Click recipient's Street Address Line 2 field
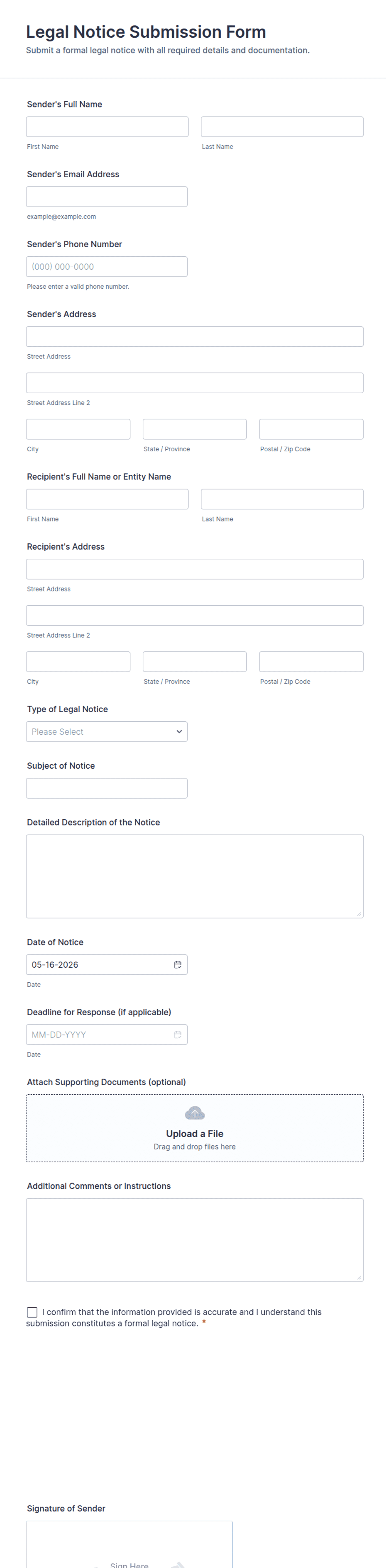This screenshot has height=1568, width=386. coord(195,616)
